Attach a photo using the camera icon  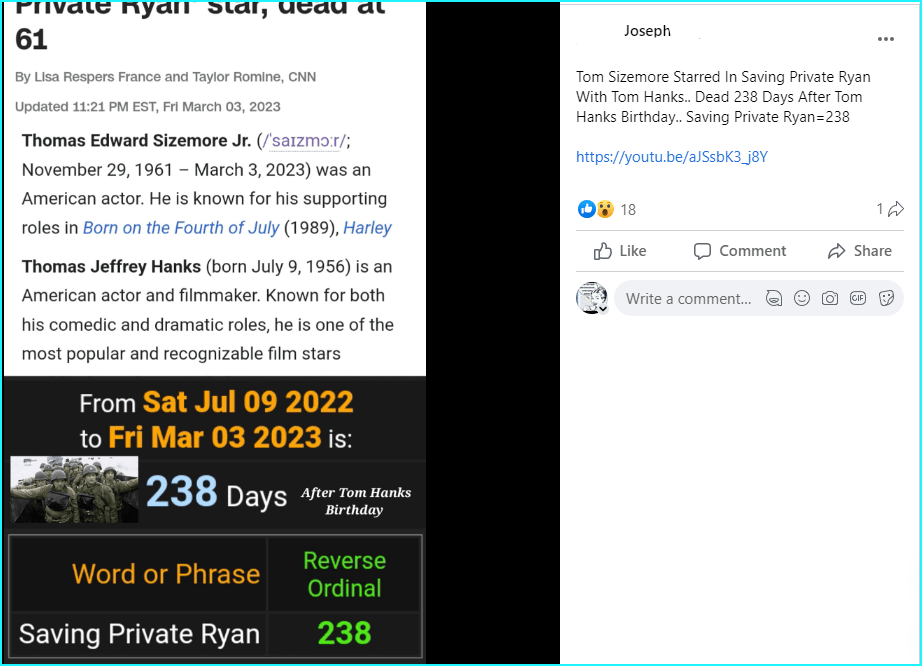point(829,298)
